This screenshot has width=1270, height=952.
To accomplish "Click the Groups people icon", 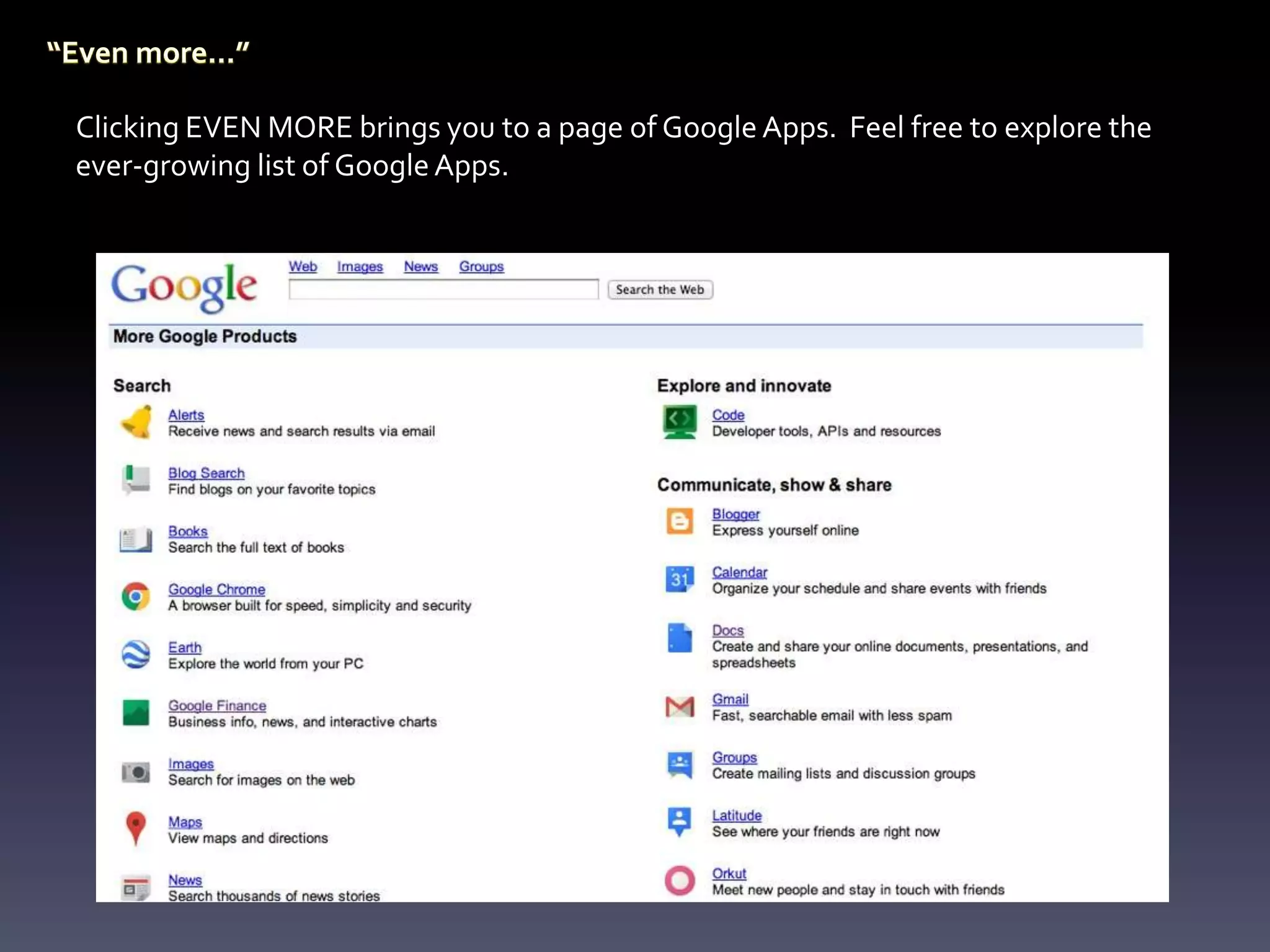I will (680, 765).
